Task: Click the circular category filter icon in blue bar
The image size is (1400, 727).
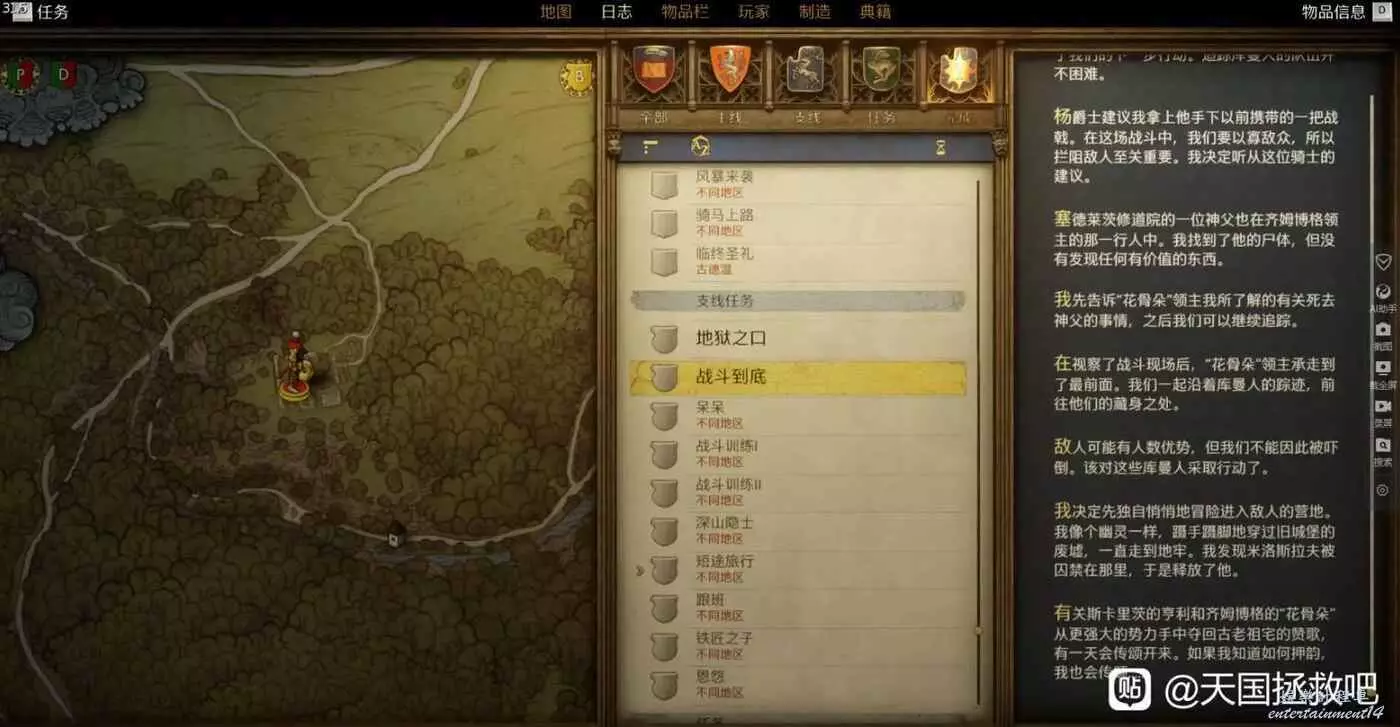Action: click(x=701, y=147)
